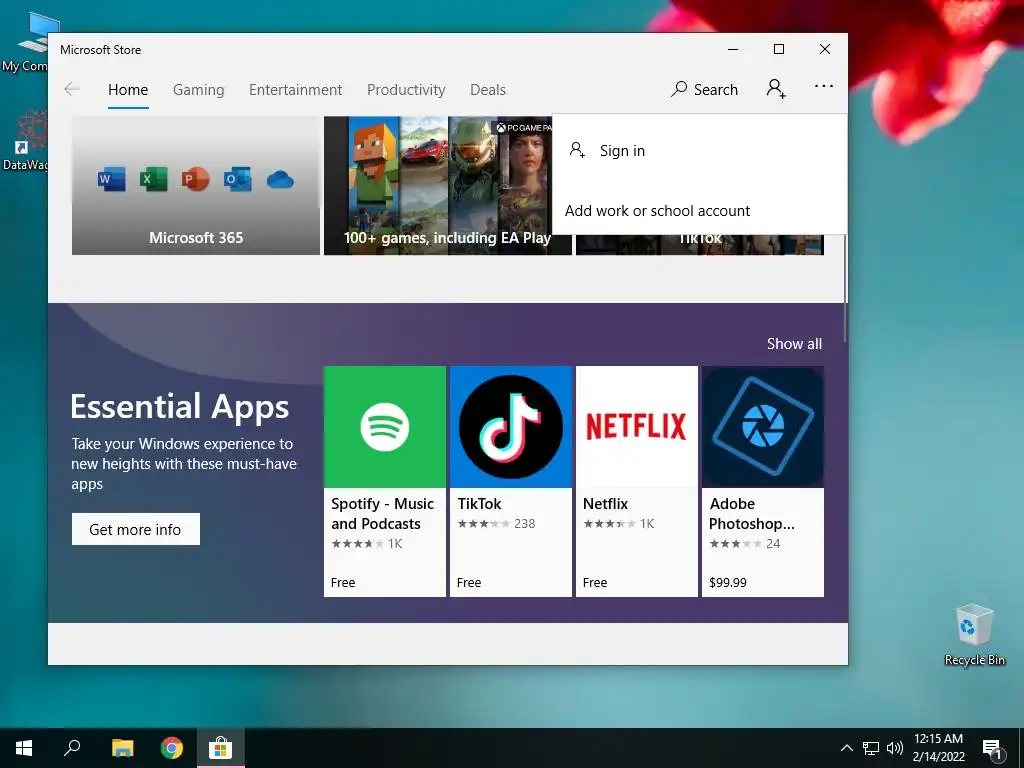Launch Google Chrome from the taskbar

pyautogui.click(x=172, y=748)
